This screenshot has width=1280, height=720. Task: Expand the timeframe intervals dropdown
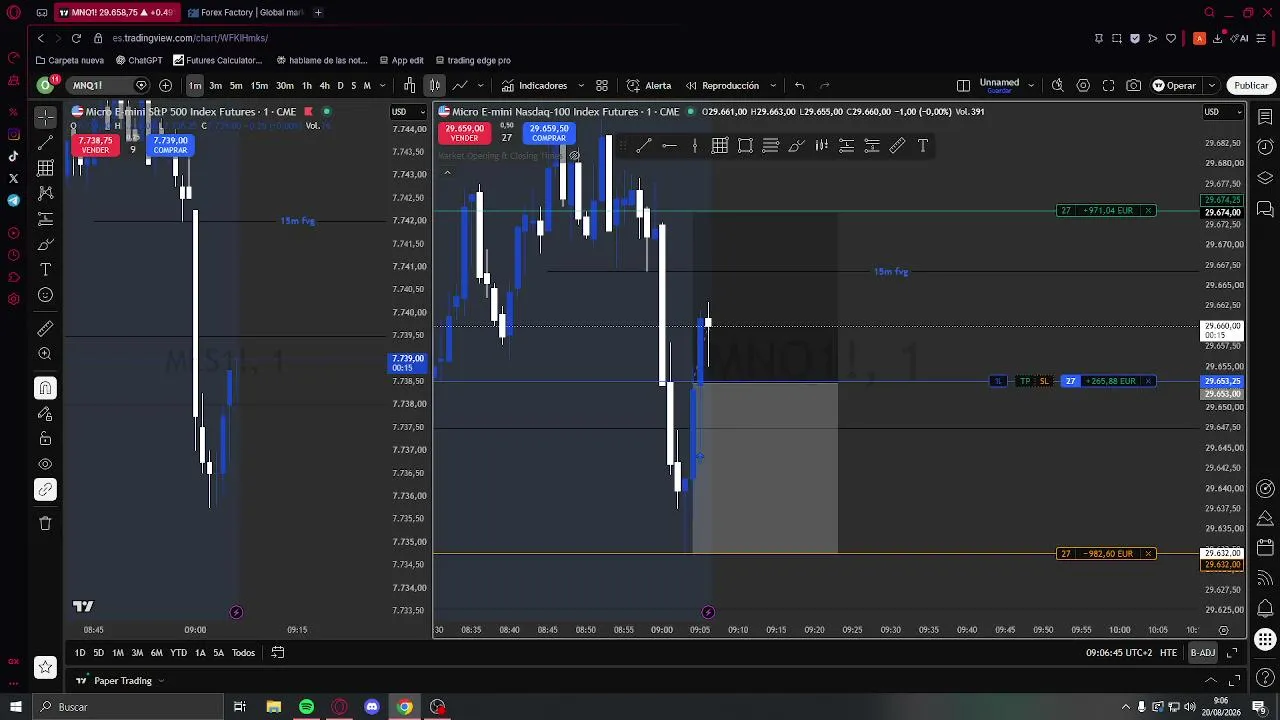[x=382, y=85]
